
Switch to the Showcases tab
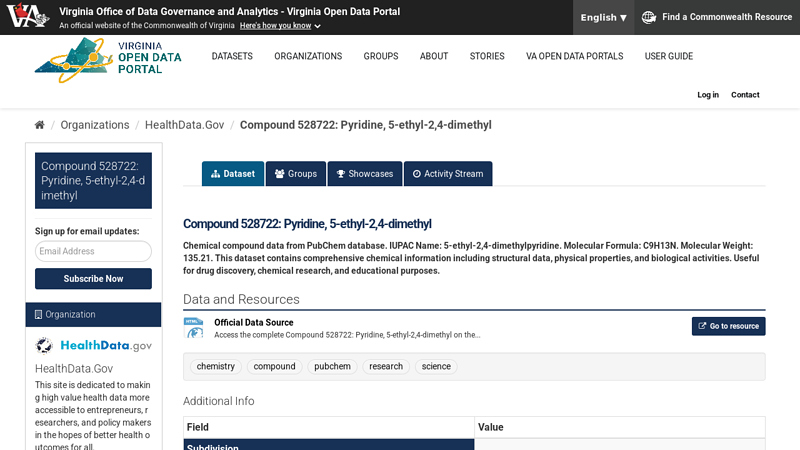365,174
